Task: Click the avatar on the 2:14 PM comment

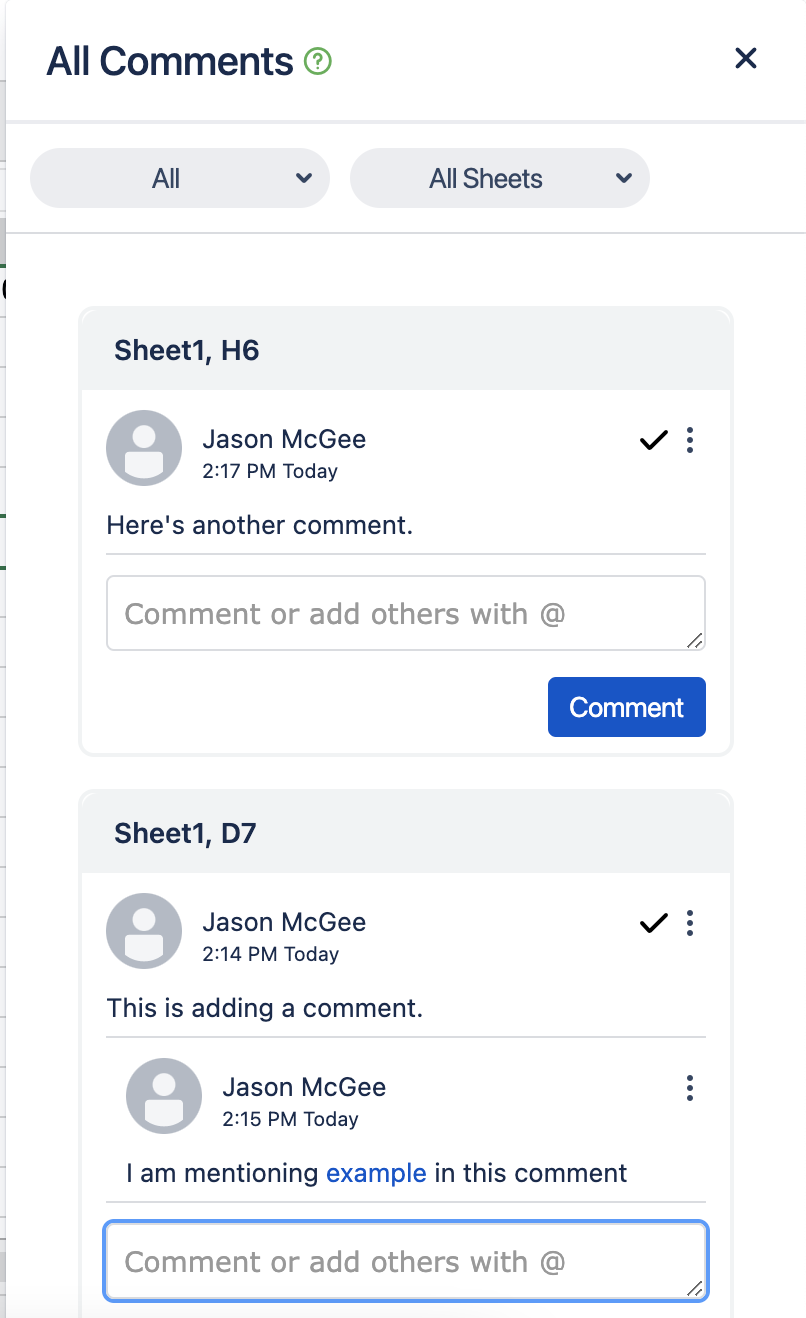Action: (144, 931)
